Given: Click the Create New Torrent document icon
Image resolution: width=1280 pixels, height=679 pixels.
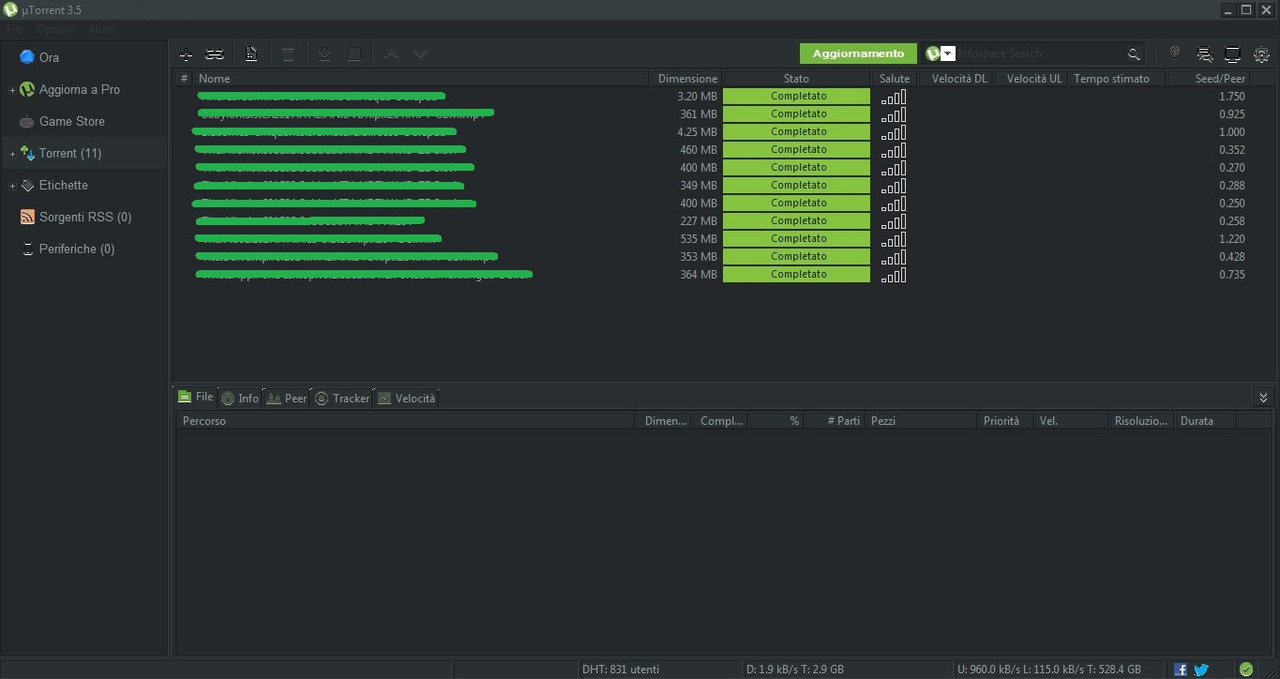Looking at the screenshot, I should click(251, 54).
